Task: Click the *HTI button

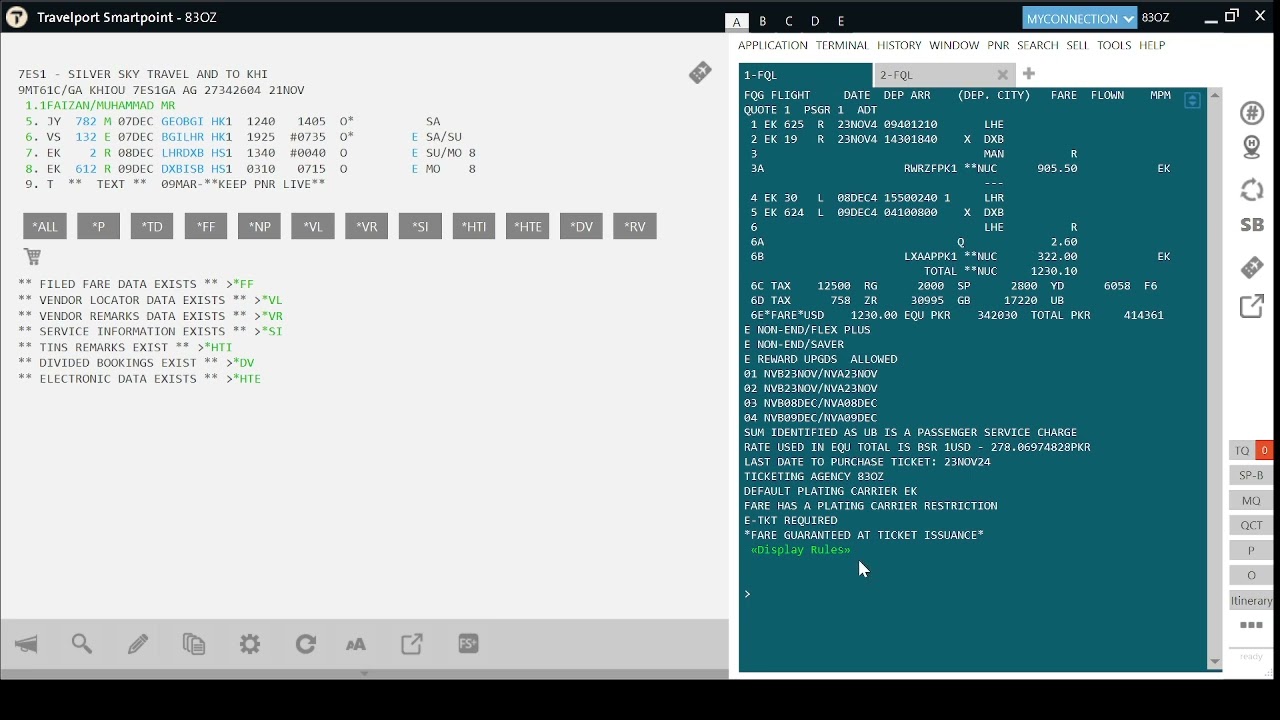Action: 474,227
